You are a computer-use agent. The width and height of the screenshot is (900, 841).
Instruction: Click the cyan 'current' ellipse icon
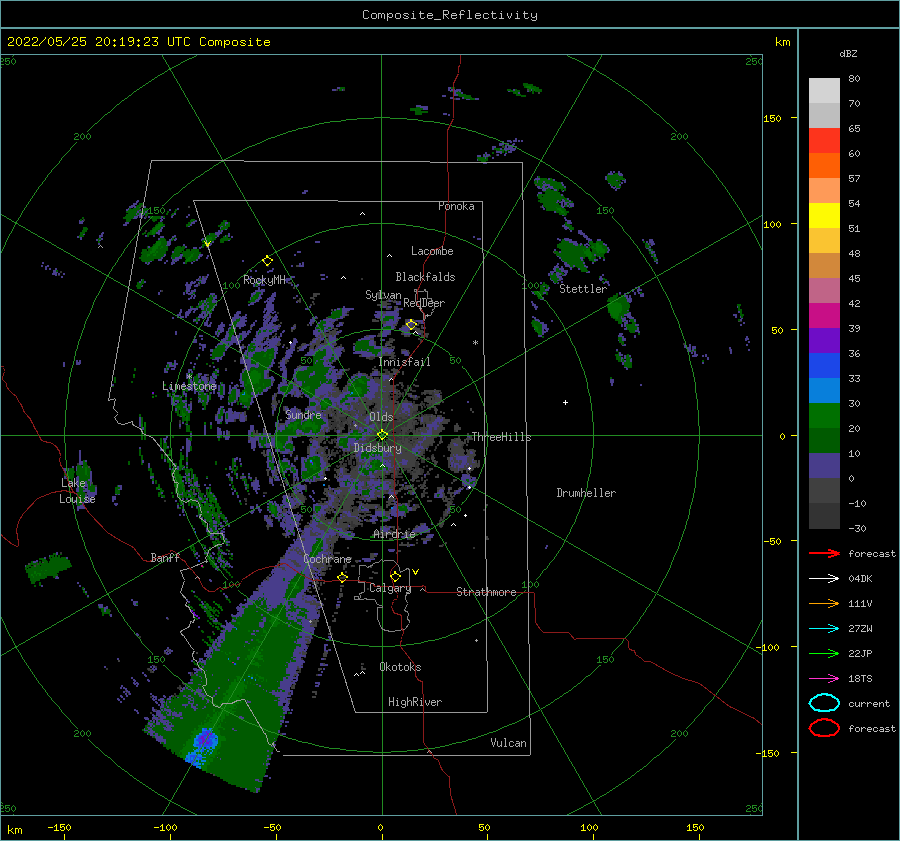[824, 703]
